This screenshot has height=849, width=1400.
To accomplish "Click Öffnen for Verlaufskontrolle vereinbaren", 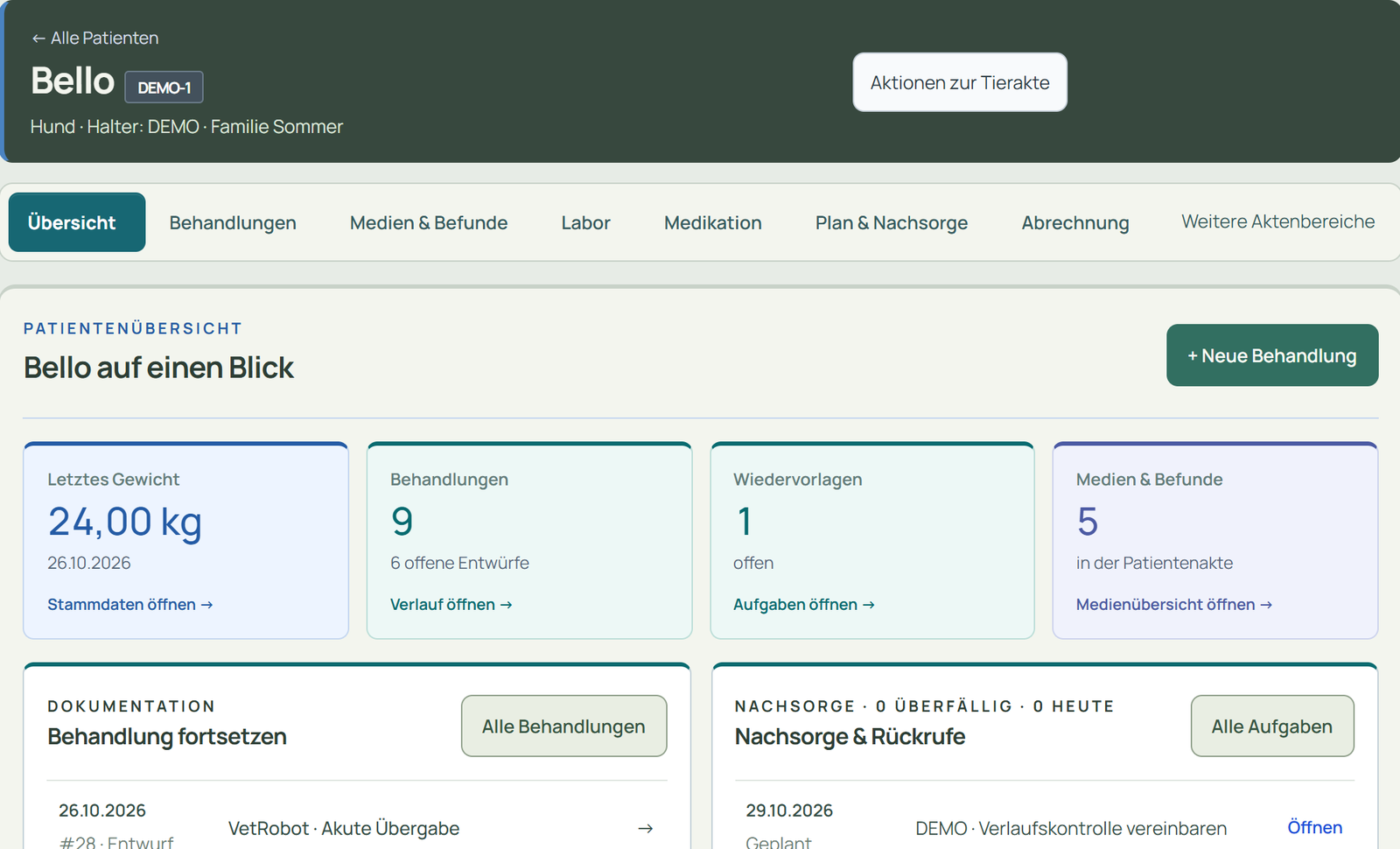I will click(1314, 827).
